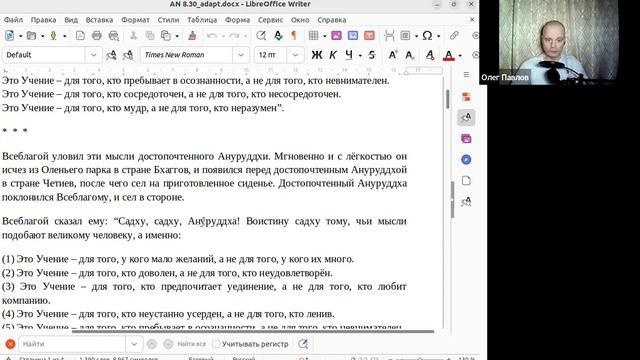Click the Cut scissors icon

133,36
